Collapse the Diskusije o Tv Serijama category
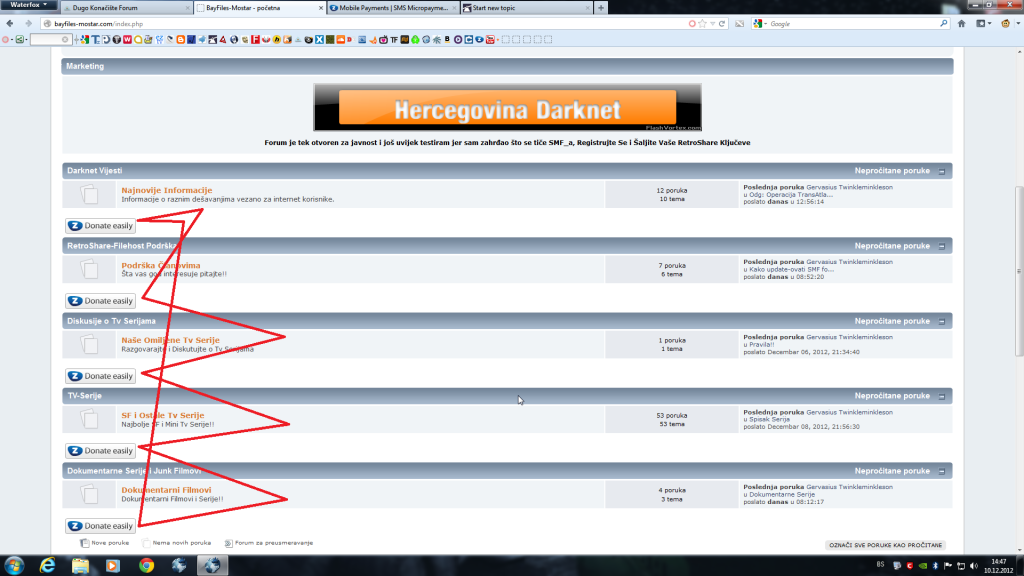1024x576 pixels. click(942, 321)
